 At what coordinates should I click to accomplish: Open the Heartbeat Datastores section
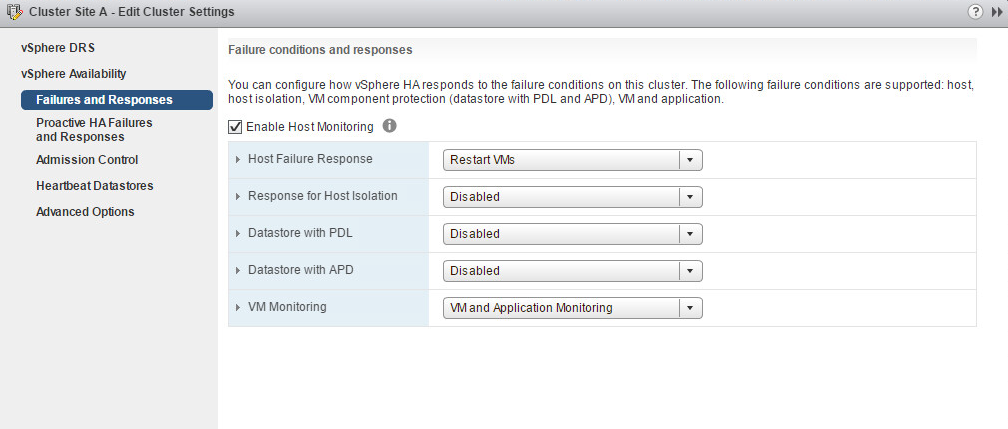click(94, 186)
